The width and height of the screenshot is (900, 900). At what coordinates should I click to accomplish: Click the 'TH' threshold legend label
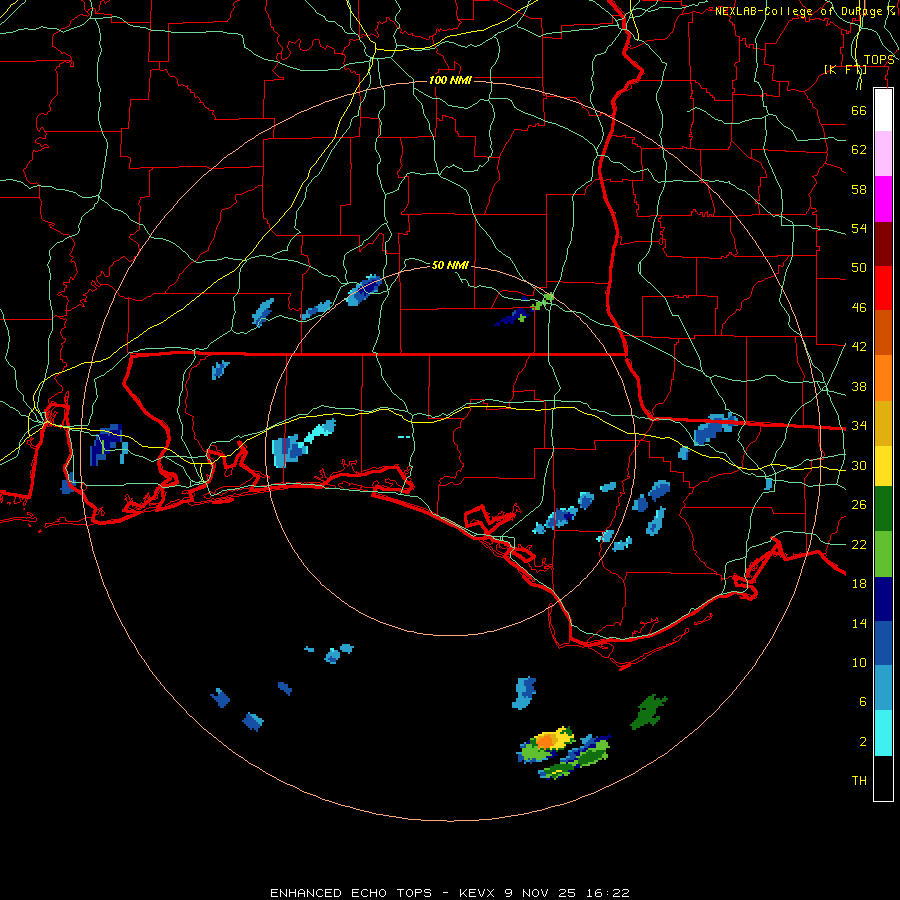click(x=859, y=781)
